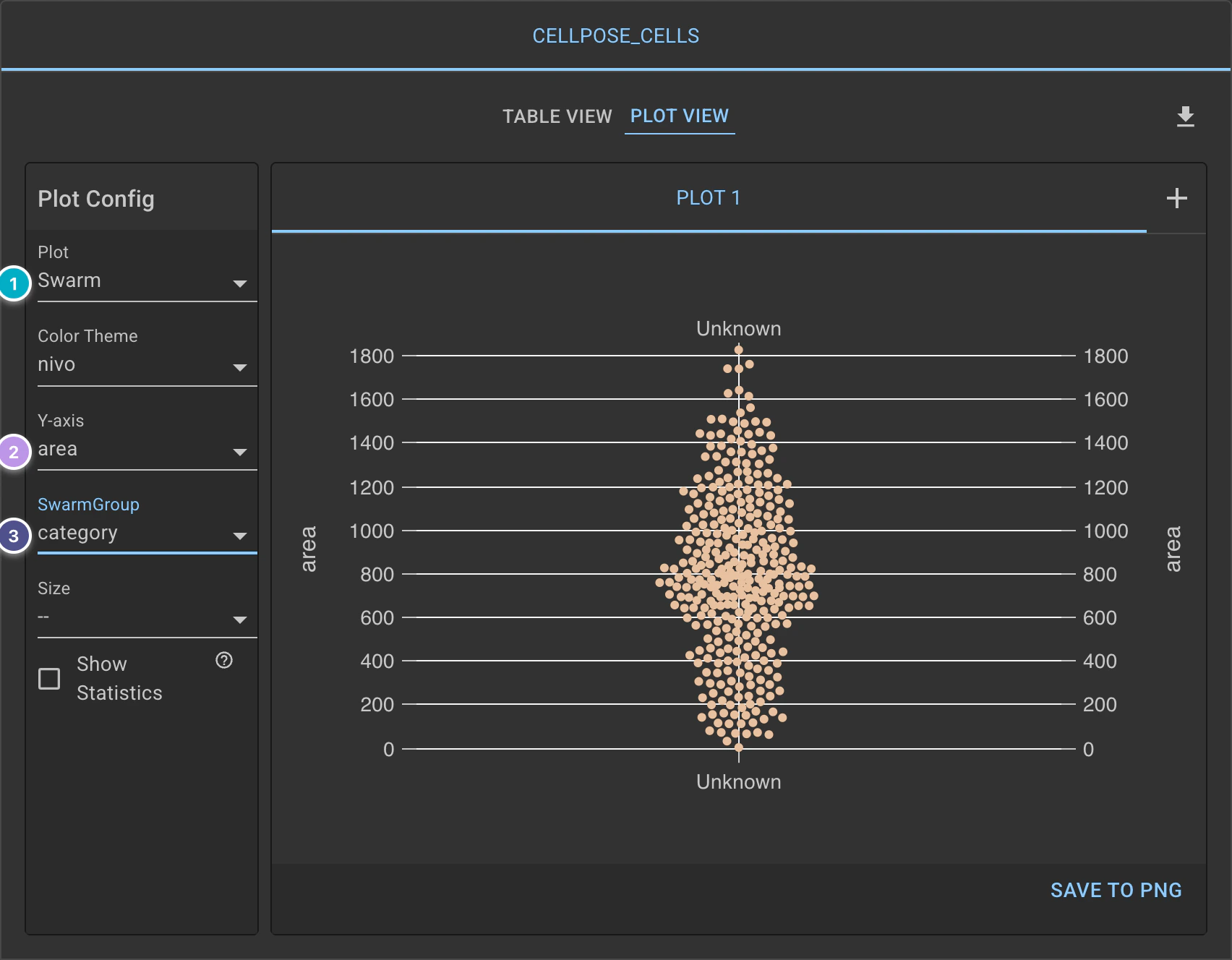This screenshot has height=960, width=1232.
Task: Click the Unknown label below the swarm plot
Action: pyautogui.click(x=738, y=782)
